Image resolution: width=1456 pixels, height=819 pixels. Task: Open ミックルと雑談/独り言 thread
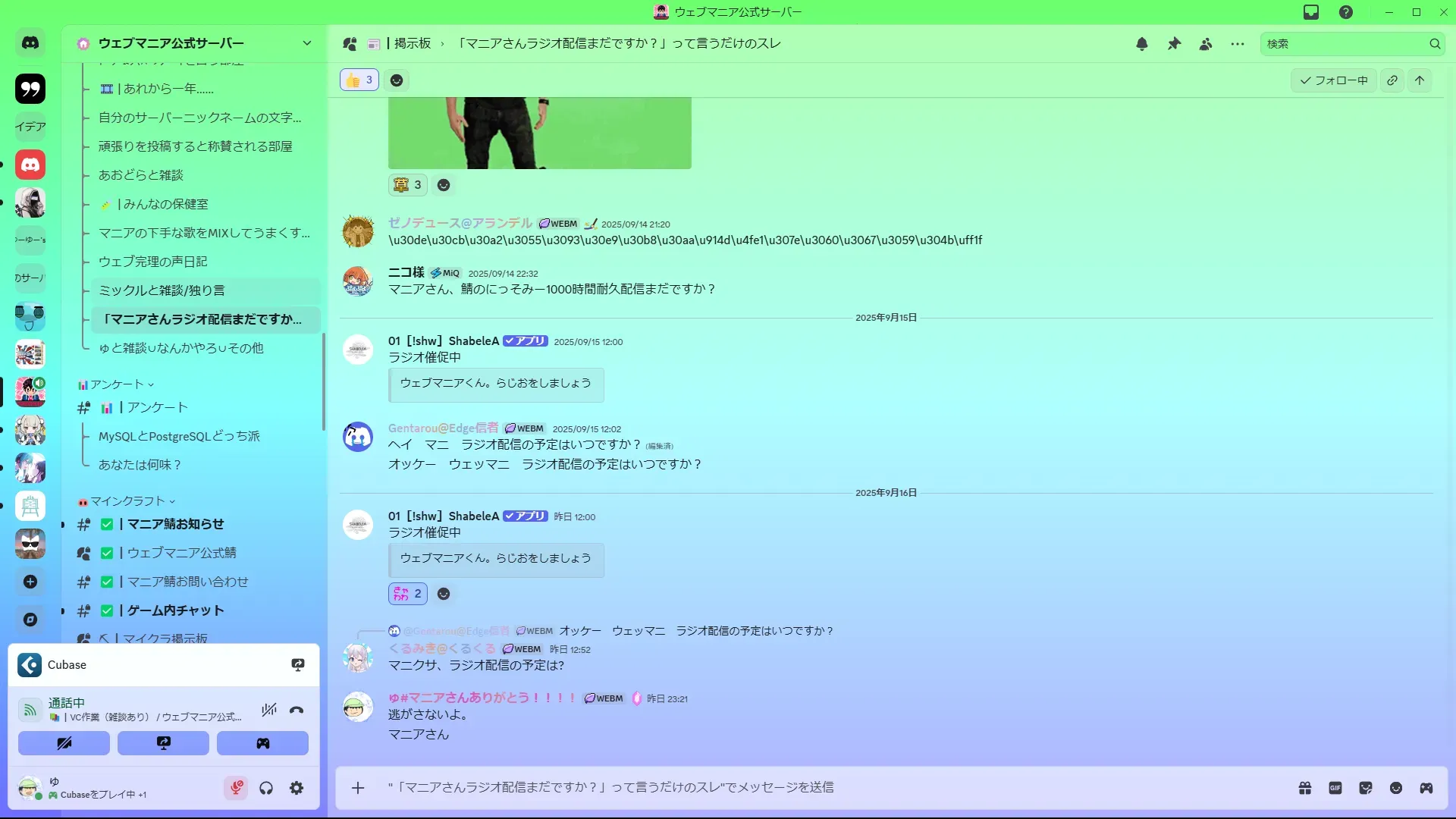[x=162, y=290]
